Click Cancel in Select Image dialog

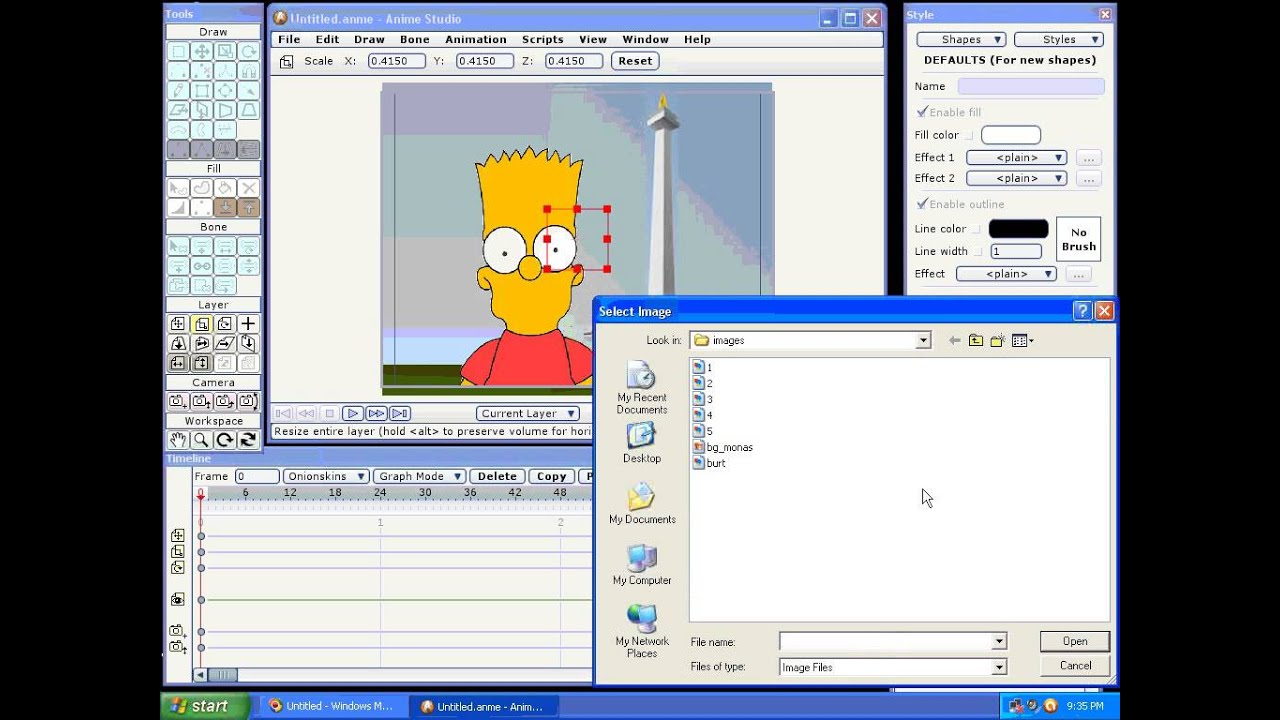pyautogui.click(x=1075, y=666)
